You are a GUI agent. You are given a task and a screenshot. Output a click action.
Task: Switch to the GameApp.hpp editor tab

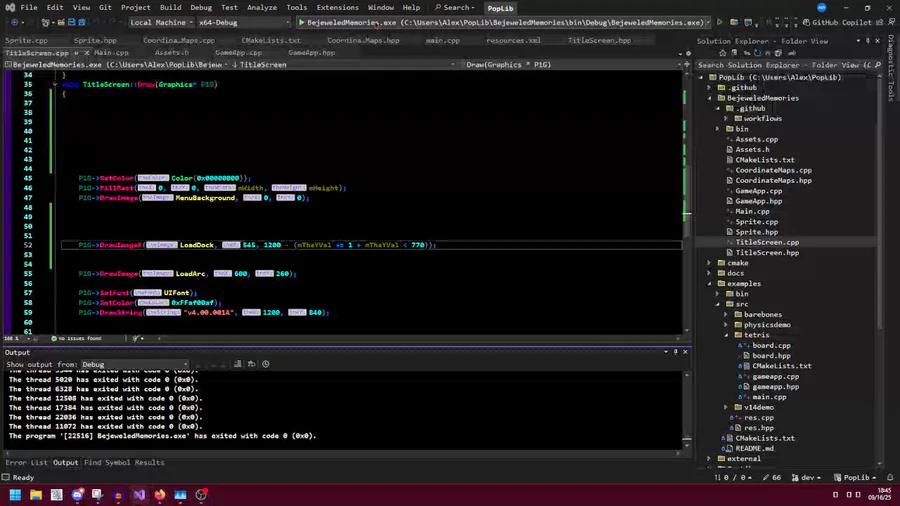click(x=312, y=53)
